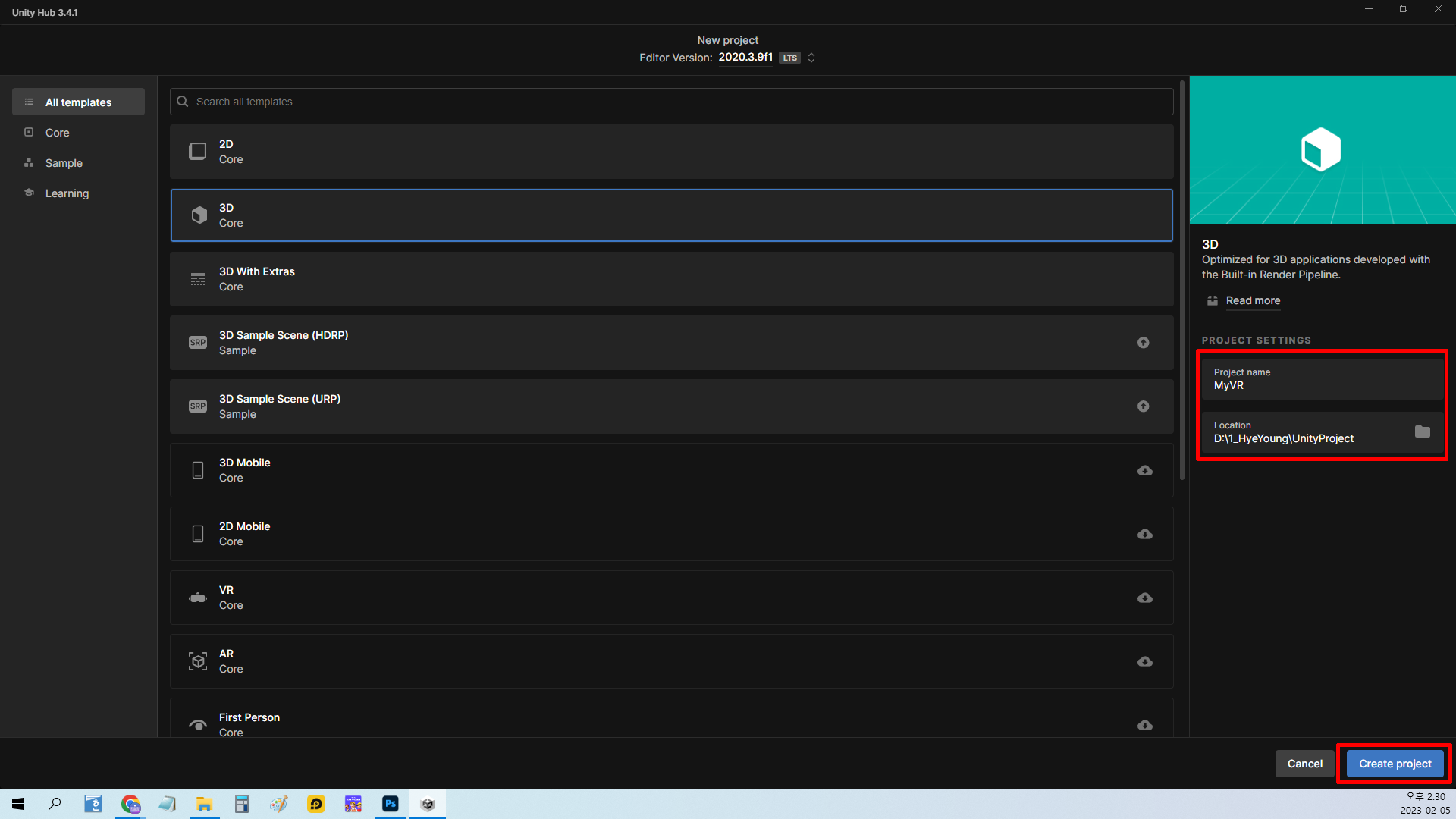The height and width of the screenshot is (819, 1456).
Task: Open Photoshop from the Windows taskbar
Action: click(391, 804)
